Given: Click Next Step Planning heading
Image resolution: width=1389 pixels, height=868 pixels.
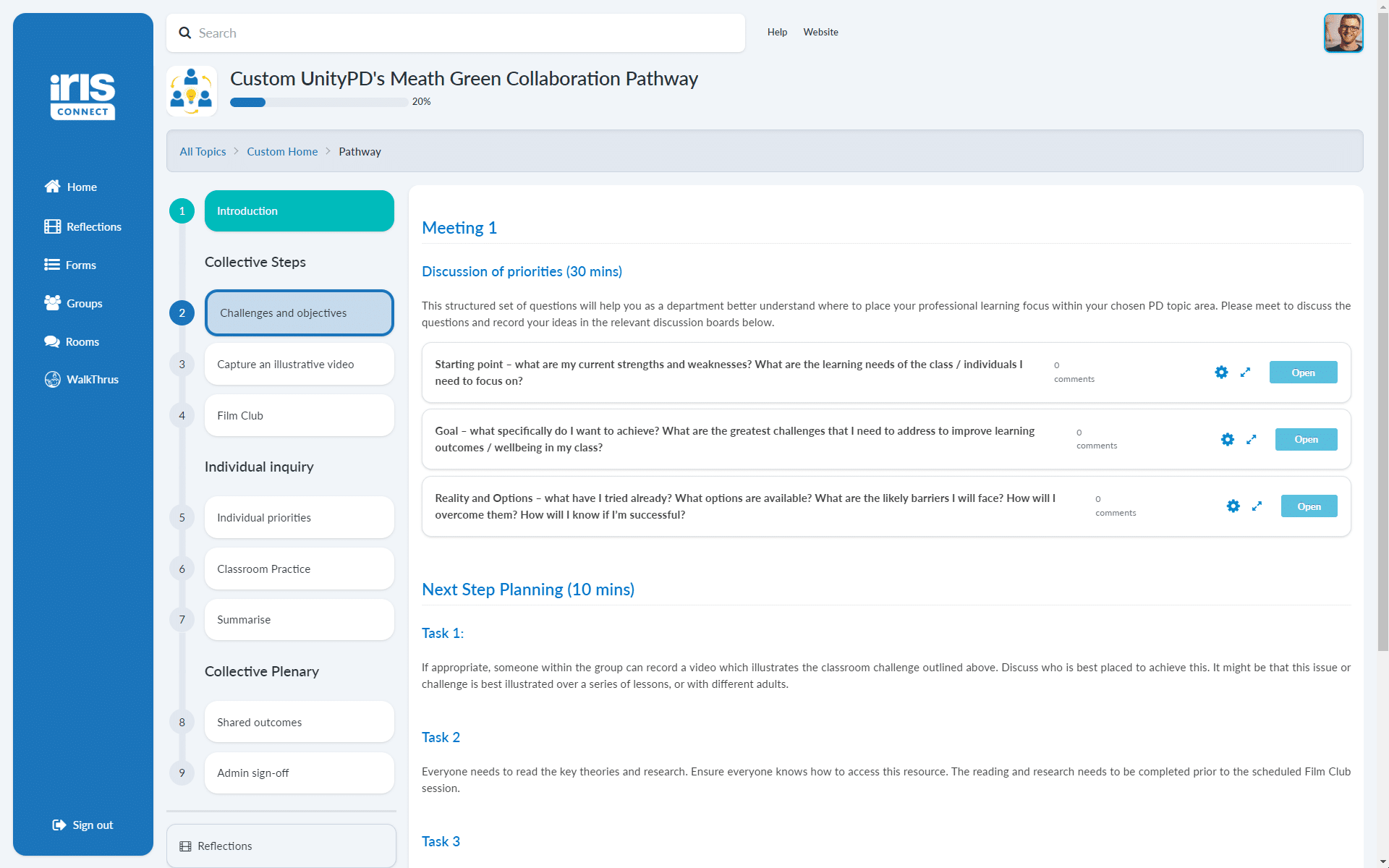Looking at the screenshot, I should (x=528, y=590).
